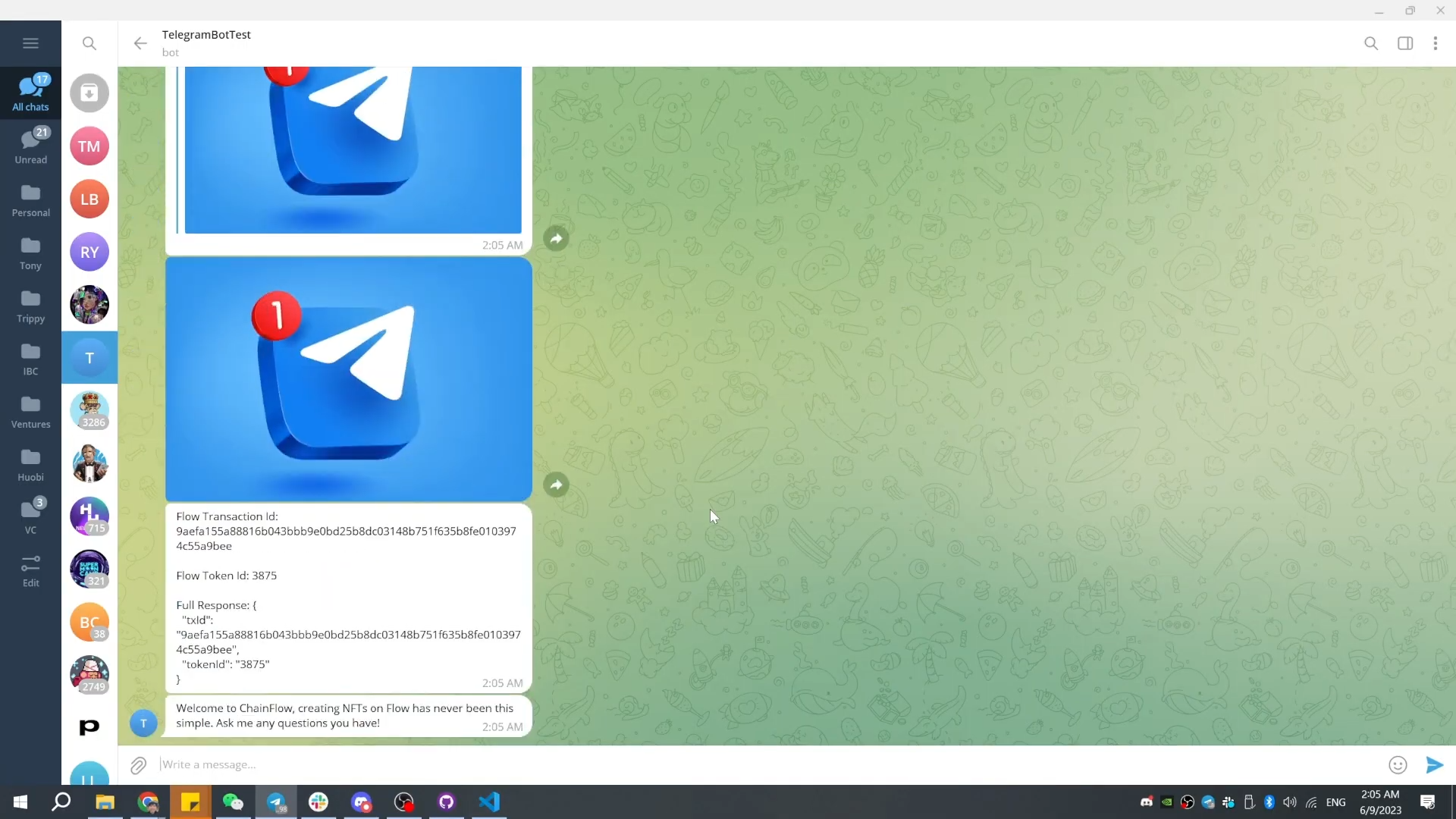Viewport: 1456px width, 819px height.
Task: Toggle the right info sidebar panel
Action: pyautogui.click(x=1404, y=43)
